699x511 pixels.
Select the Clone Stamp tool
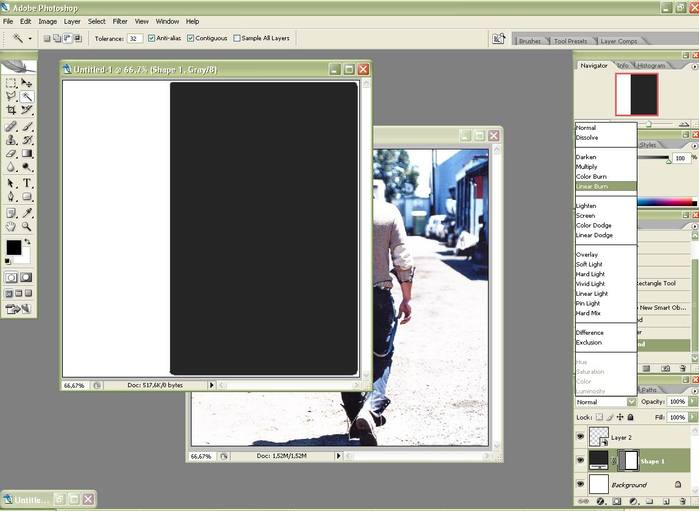click(11, 140)
